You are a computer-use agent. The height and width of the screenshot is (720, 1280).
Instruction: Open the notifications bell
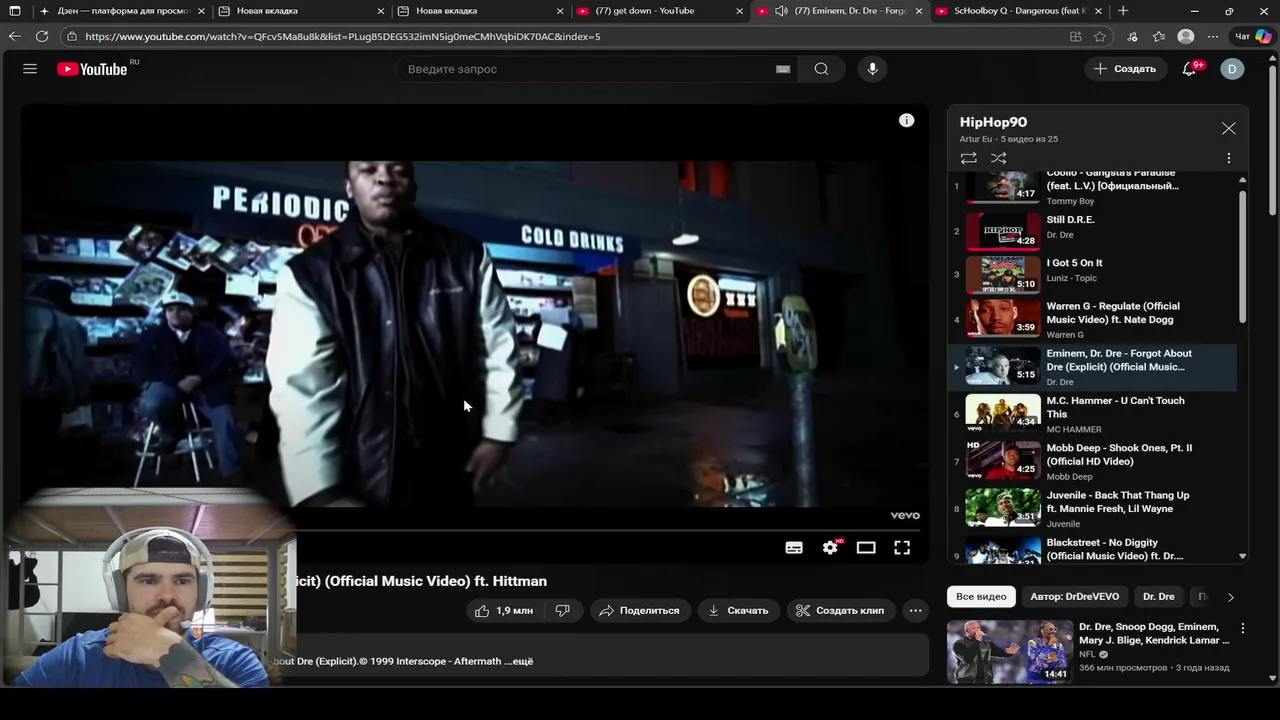click(x=1189, y=69)
